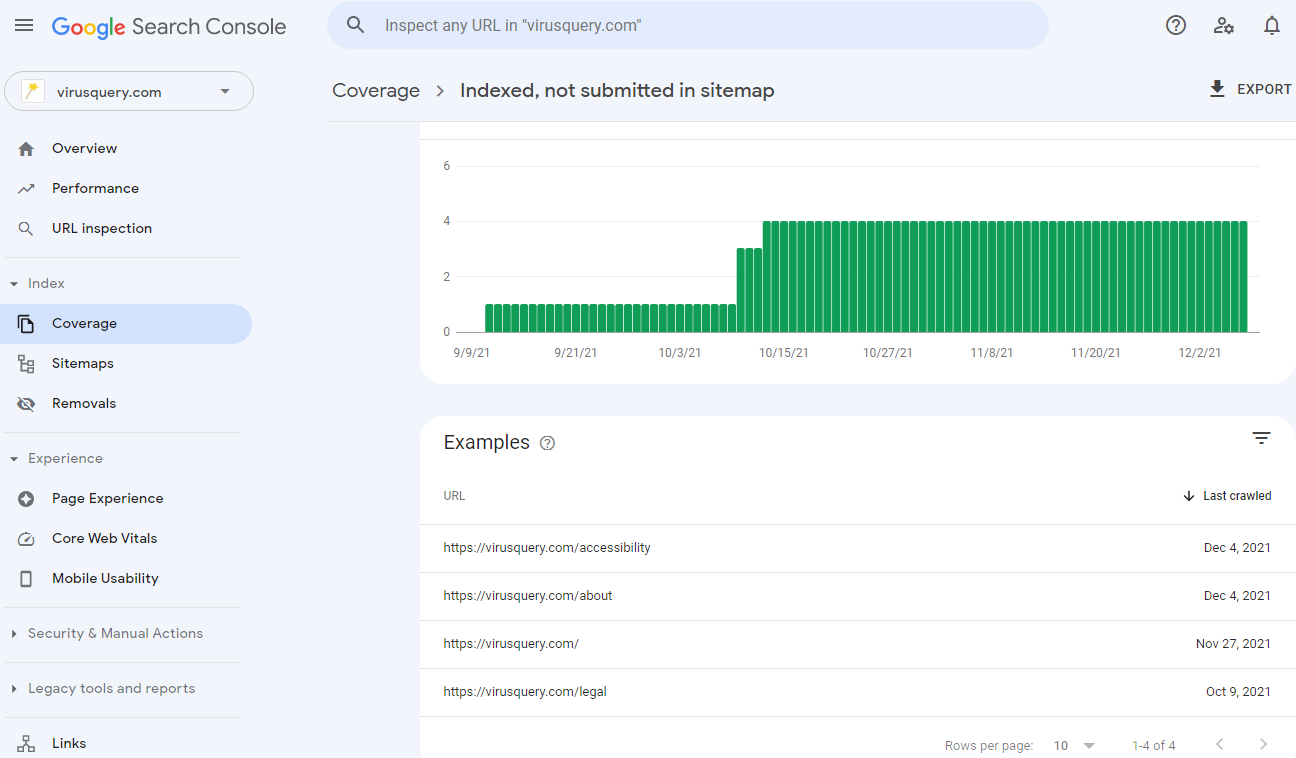This screenshot has width=1296, height=758.
Task: Open the Overview menu item
Action: click(126, 148)
